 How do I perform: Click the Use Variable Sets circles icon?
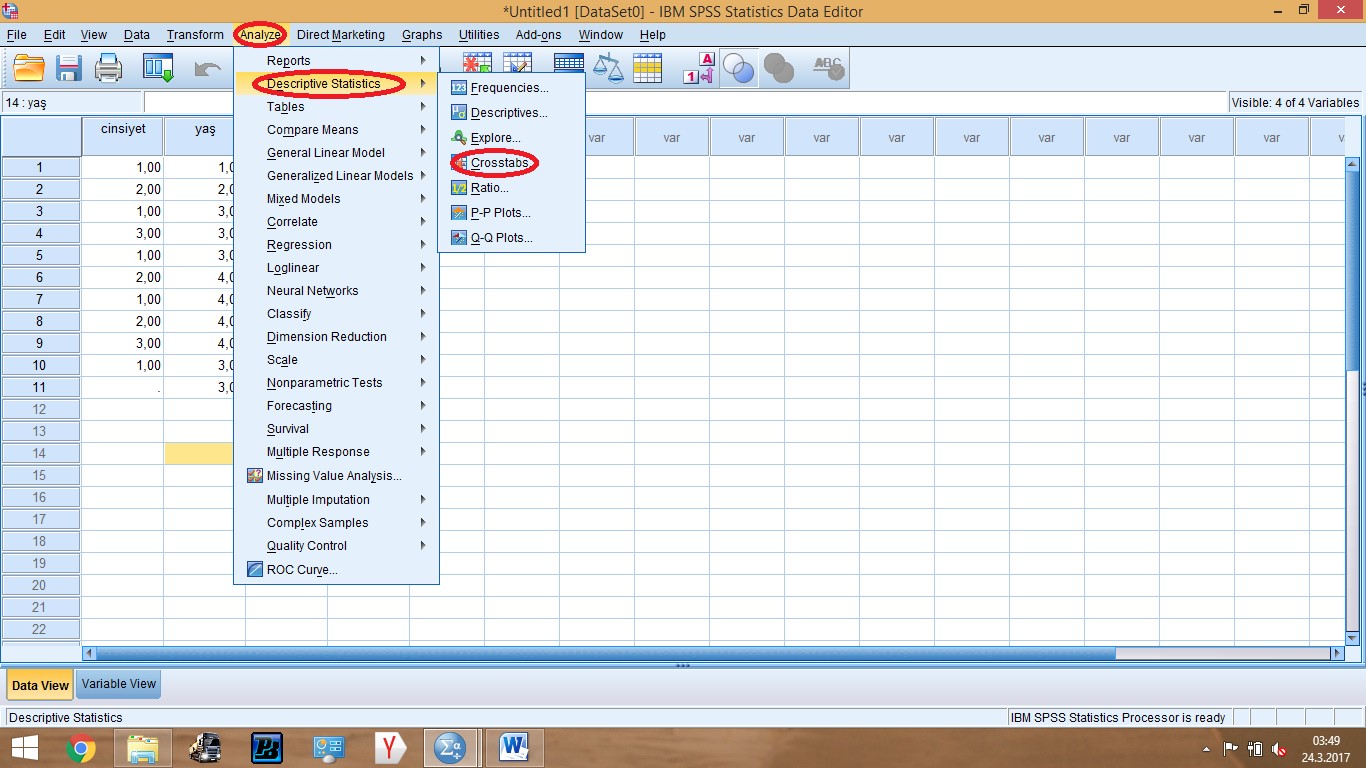pyautogui.click(x=739, y=68)
